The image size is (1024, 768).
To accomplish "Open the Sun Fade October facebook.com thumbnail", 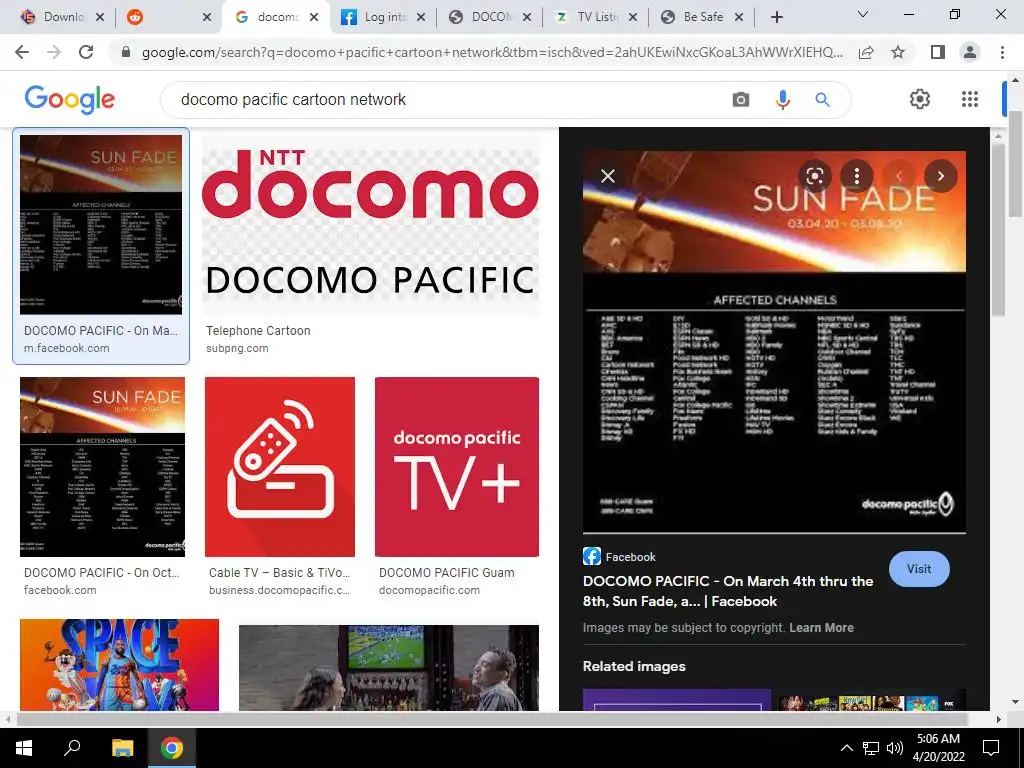I will pyautogui.click(x=103, y=466).
